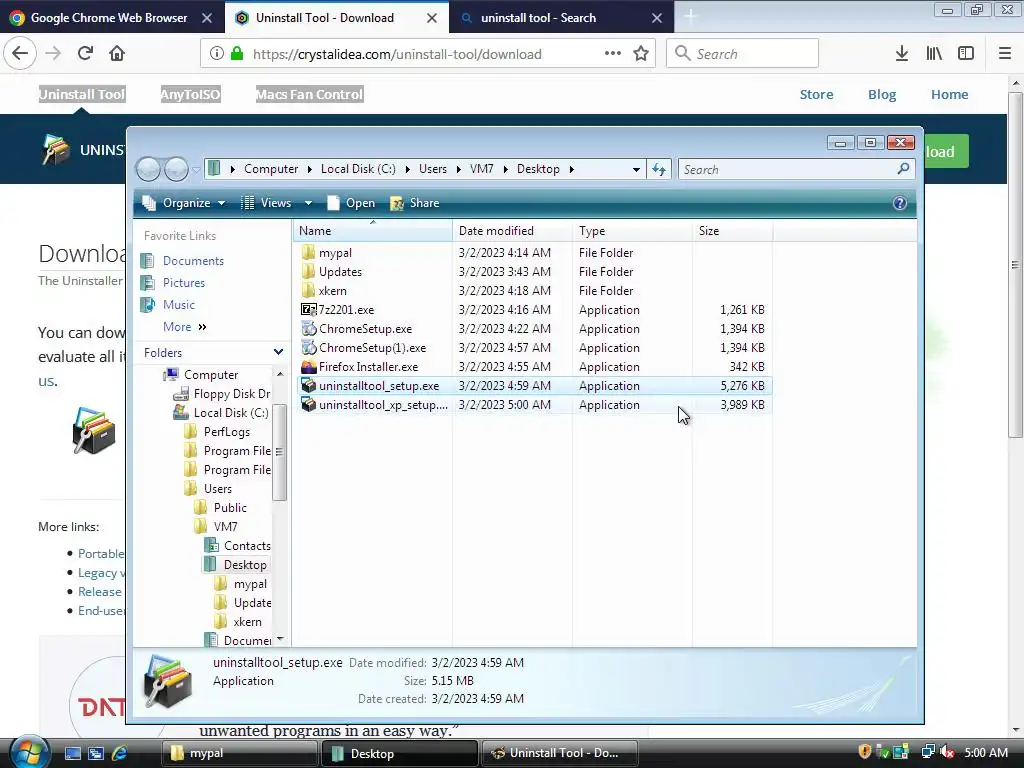The width and height of the screenshot is (1024, 768).
Task: Sort files by the Name column header
Action: pos(373,231)
